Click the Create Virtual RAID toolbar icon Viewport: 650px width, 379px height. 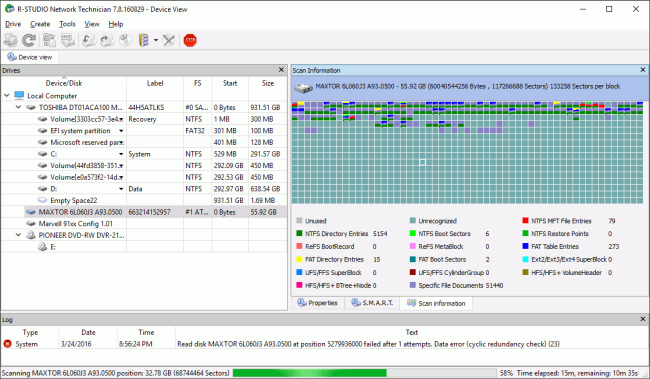144,40
